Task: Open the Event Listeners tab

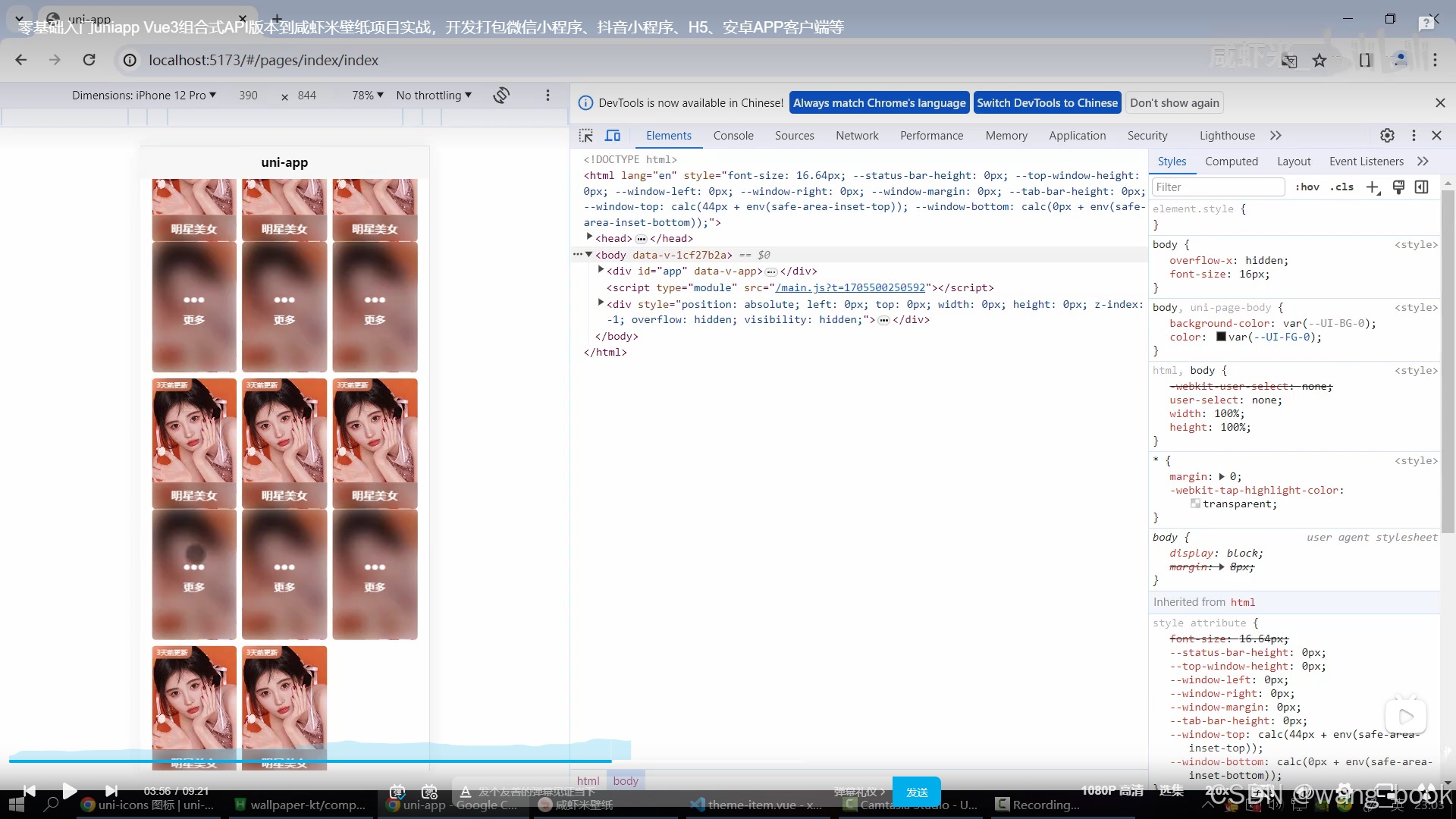Action: tap(1366, 161)
